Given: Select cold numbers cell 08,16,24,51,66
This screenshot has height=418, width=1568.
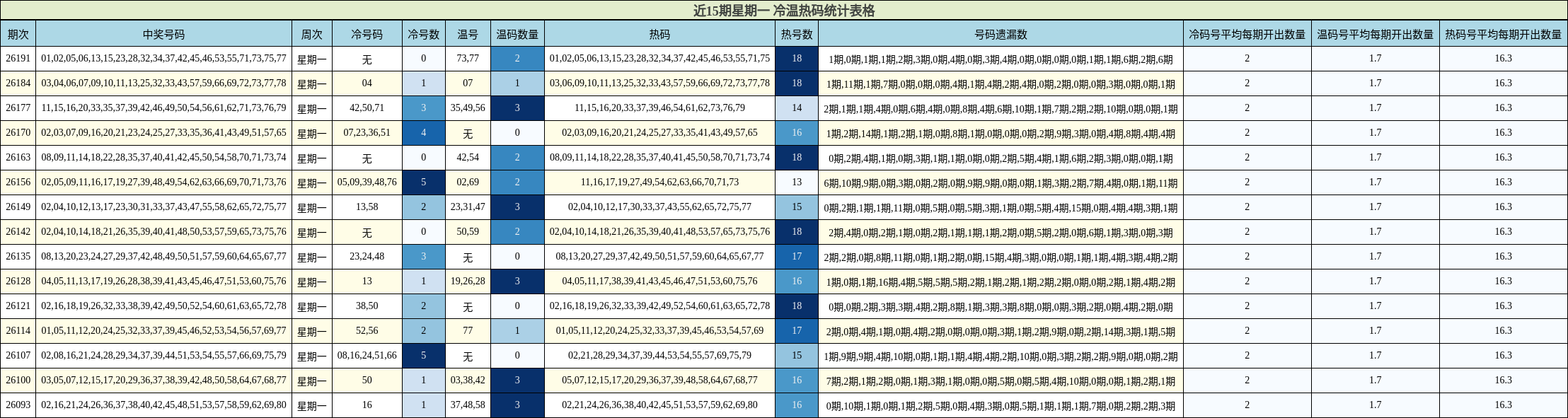Looking at the screenshot, I should coord(367,356).
